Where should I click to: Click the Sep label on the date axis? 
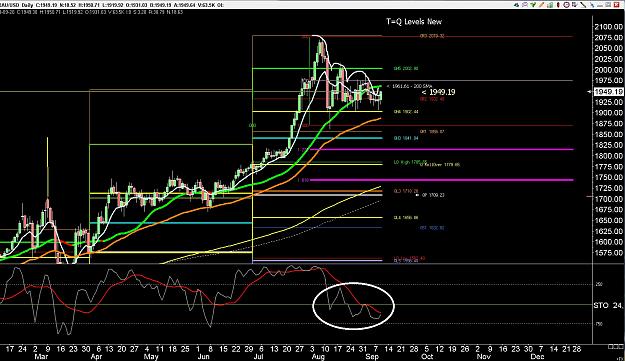tap(372, 357)
